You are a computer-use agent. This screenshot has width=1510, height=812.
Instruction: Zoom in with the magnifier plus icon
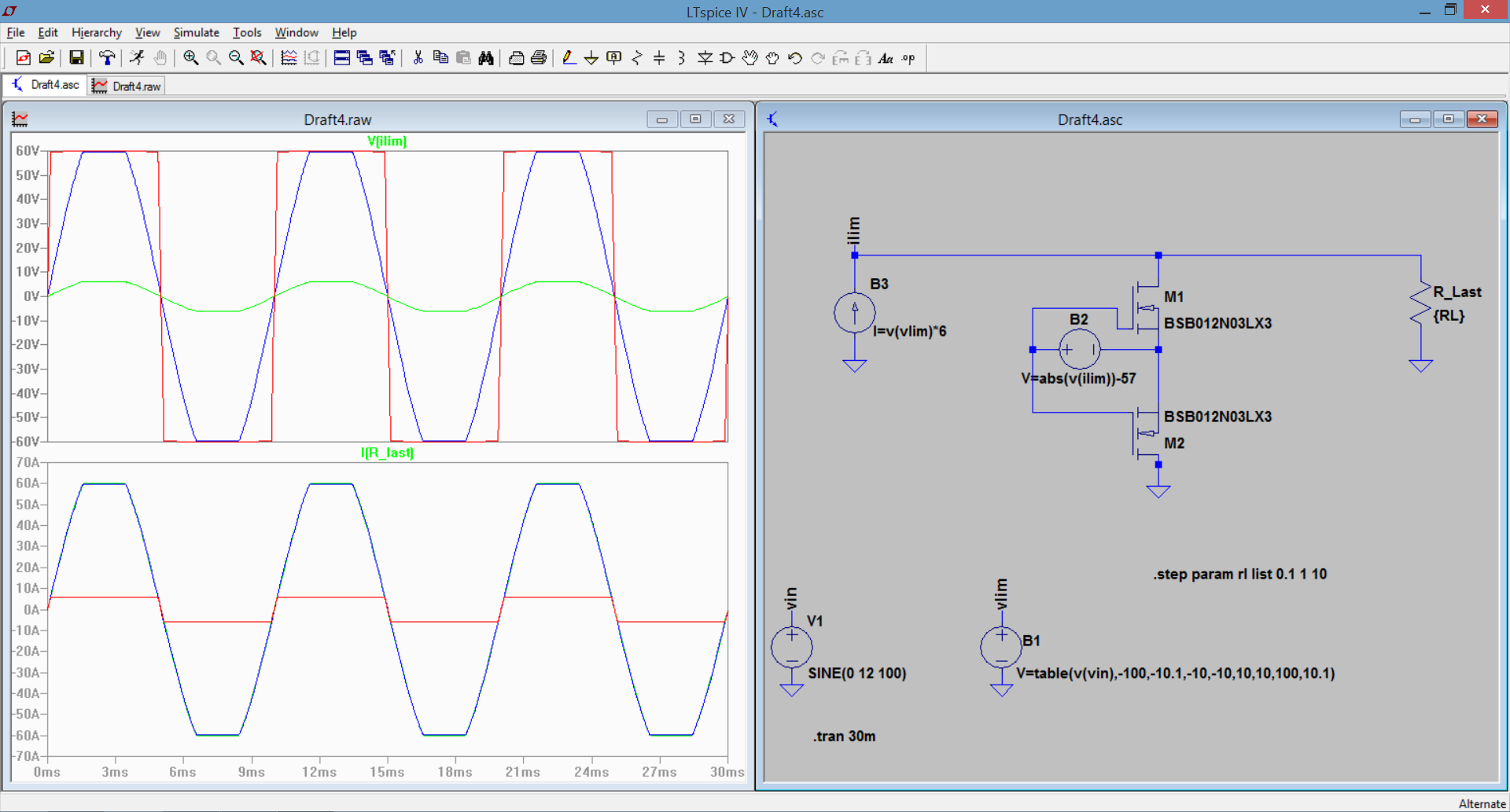pyautogui.click(x=190, y=57)
